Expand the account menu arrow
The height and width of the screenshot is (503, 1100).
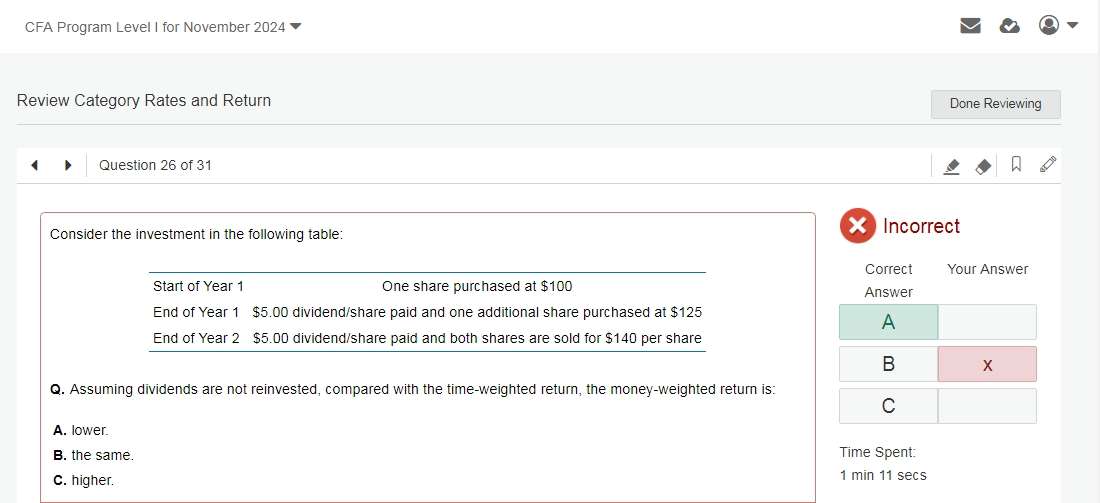tap(1073, 26)
